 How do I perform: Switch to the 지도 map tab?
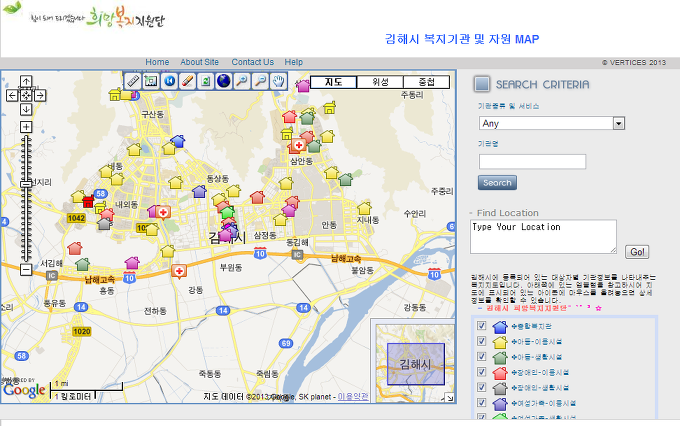(334, 82)
